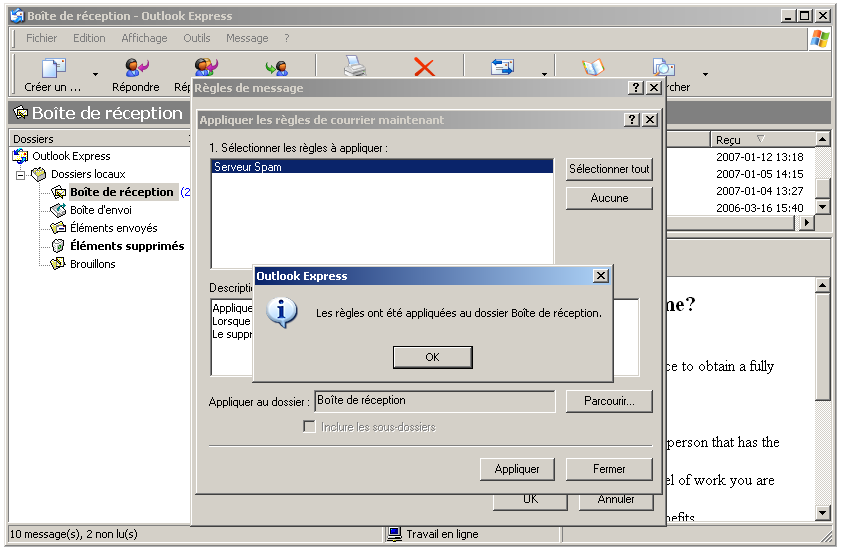Click the Rechercher toolbar icon
Viewport: 841px width, 551px height.
664,67
